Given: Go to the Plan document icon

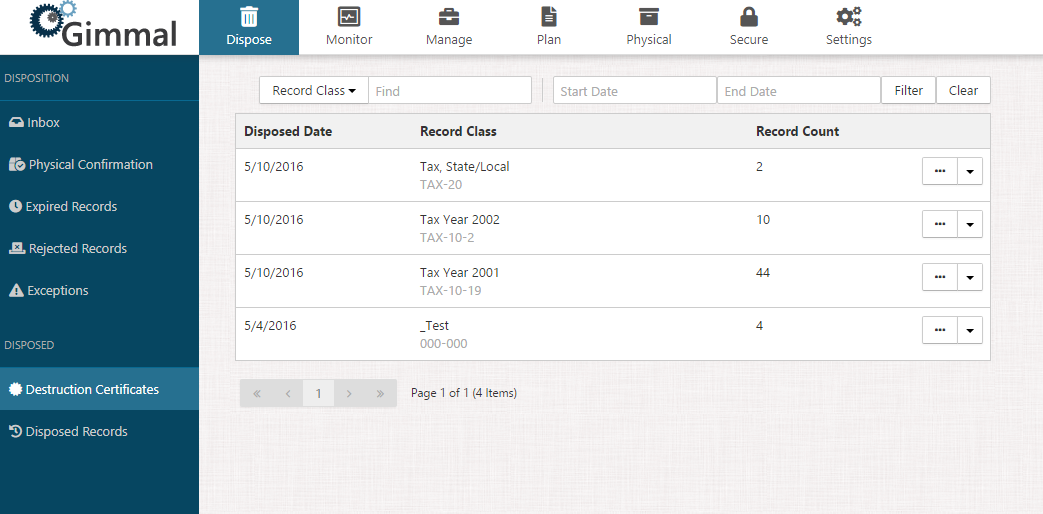Looking at the screenshot, I should pyautogui.click(x=549, y=17).
